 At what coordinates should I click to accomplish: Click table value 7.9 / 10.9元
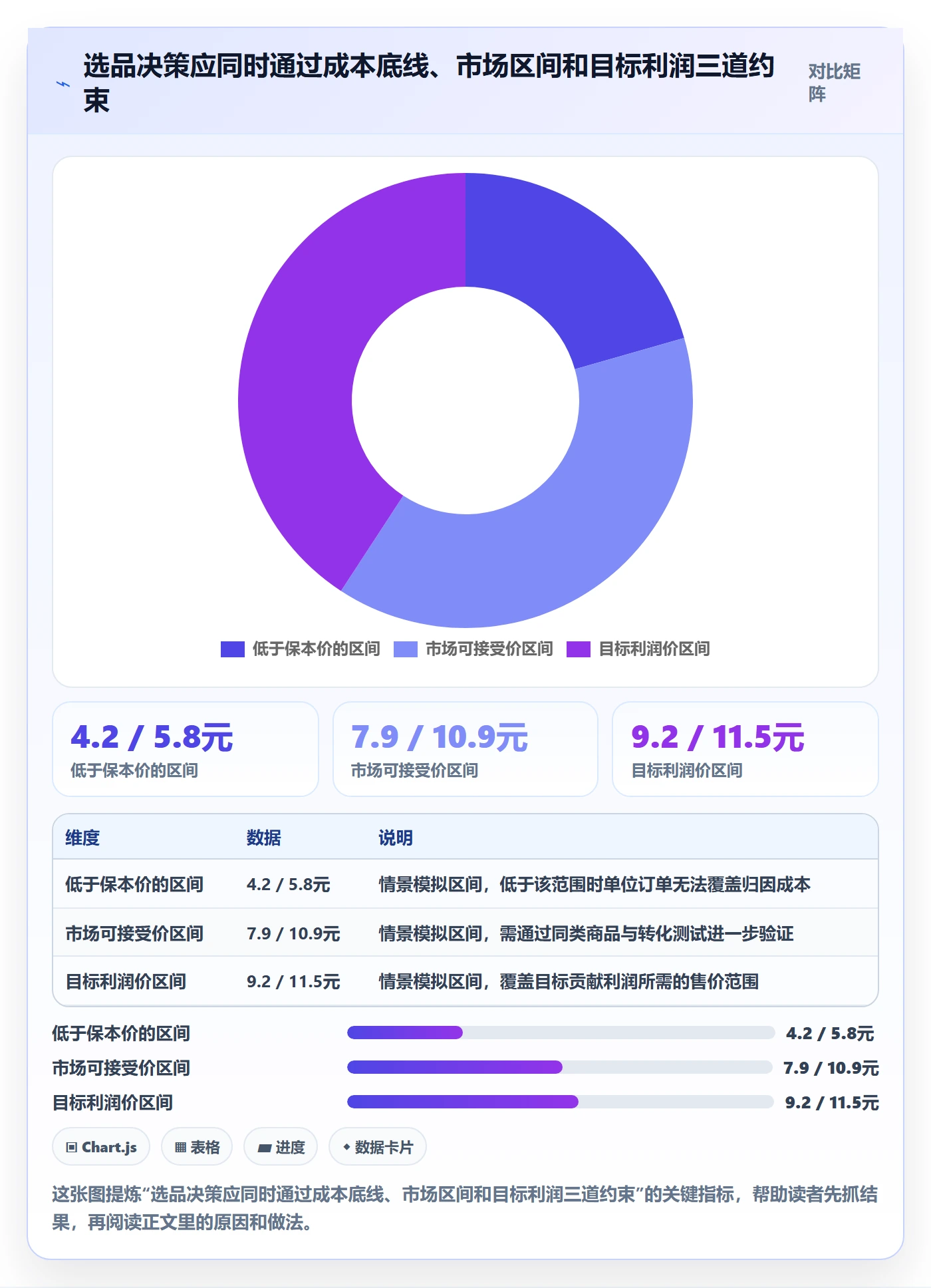click(x=293, y=933)
